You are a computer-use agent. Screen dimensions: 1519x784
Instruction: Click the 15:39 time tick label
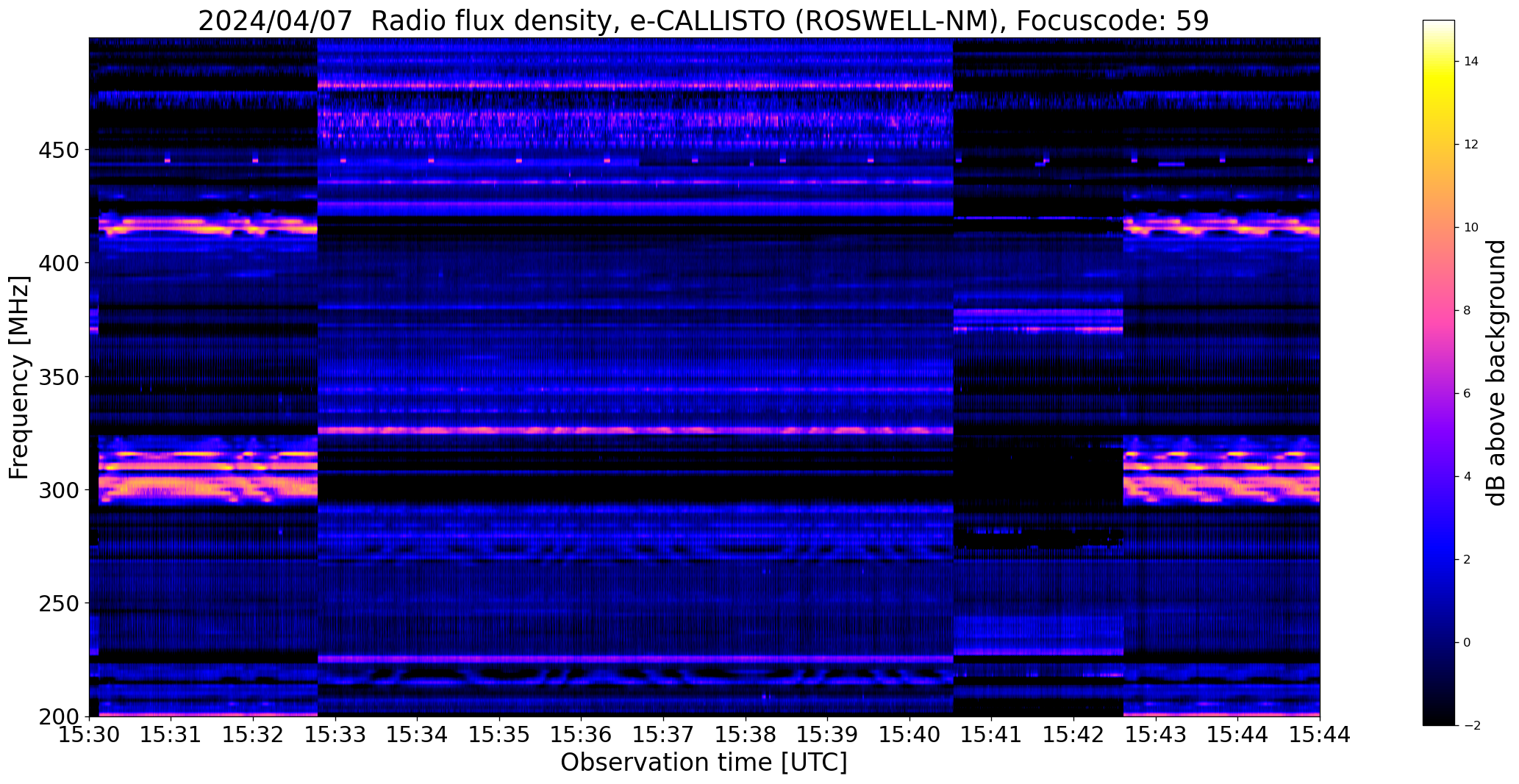(828, 733)
